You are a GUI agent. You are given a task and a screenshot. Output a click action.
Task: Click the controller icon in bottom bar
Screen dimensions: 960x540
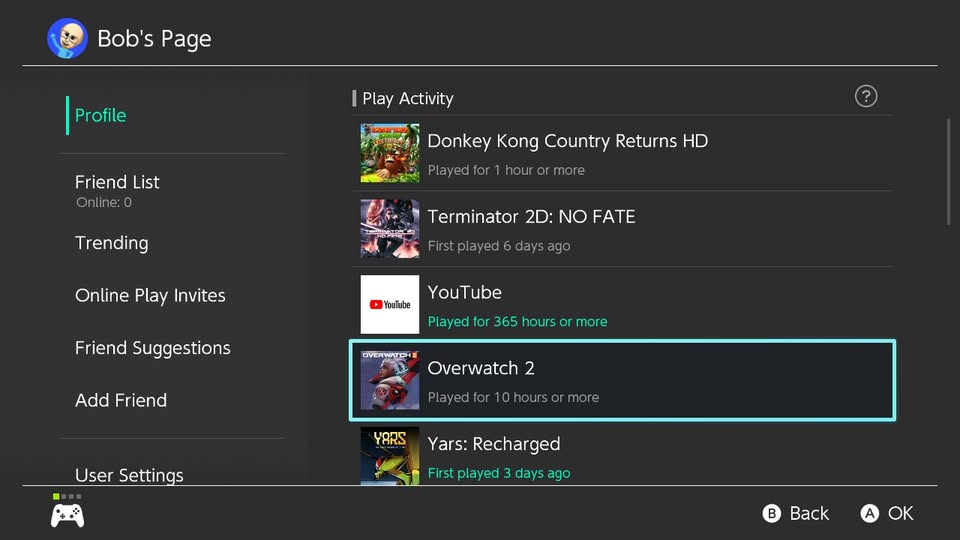(x=67, y=514)
